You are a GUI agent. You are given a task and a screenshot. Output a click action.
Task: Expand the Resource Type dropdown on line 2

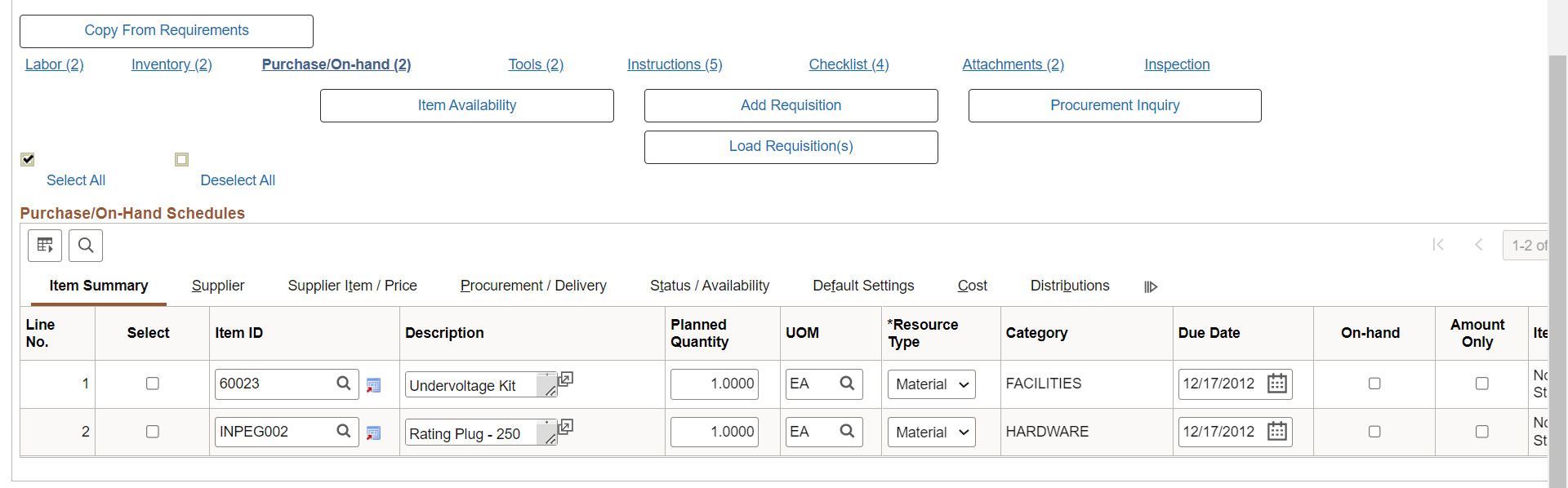(932, 433)
